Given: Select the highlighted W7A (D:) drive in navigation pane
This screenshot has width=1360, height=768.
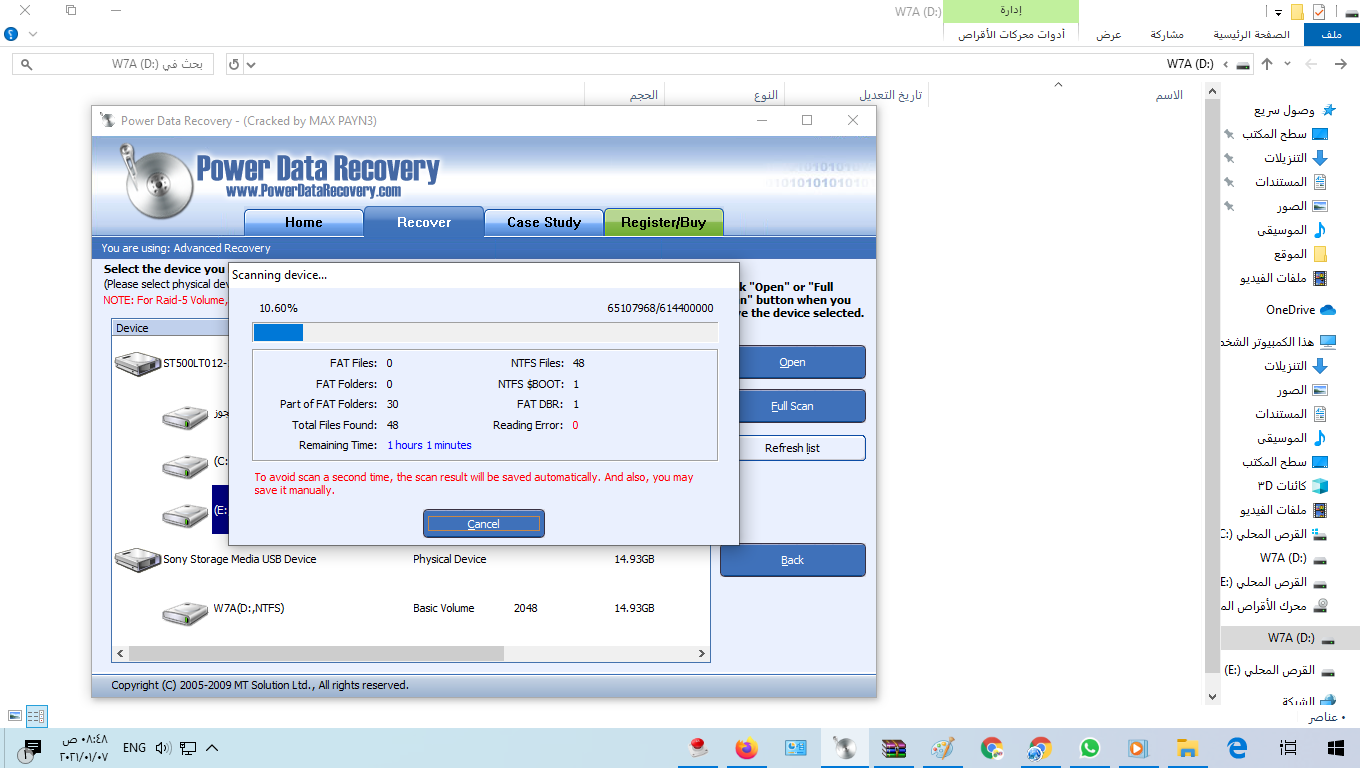Looking at the screenshot, I should pyautogui.click(x=1290, y=638).
